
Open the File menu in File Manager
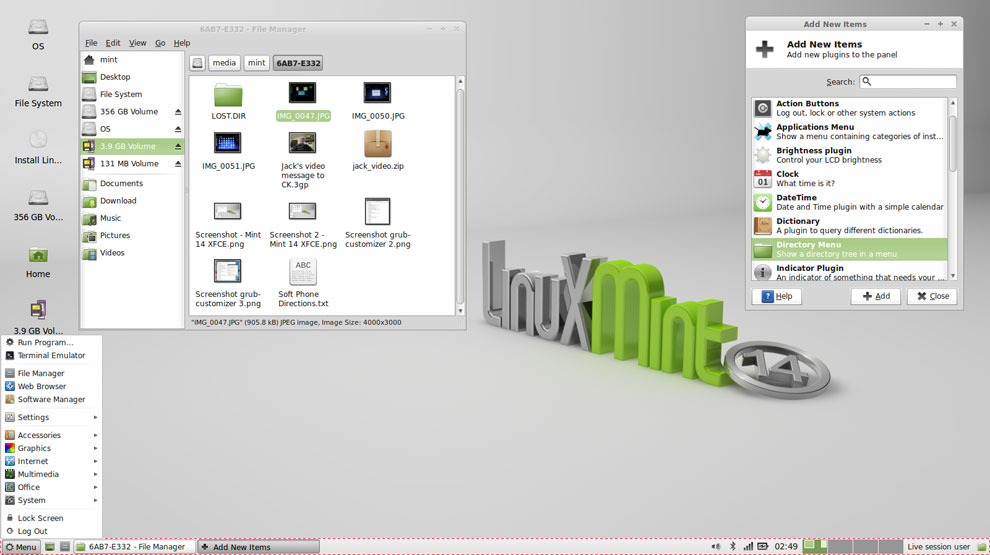[x=91, y=43]
